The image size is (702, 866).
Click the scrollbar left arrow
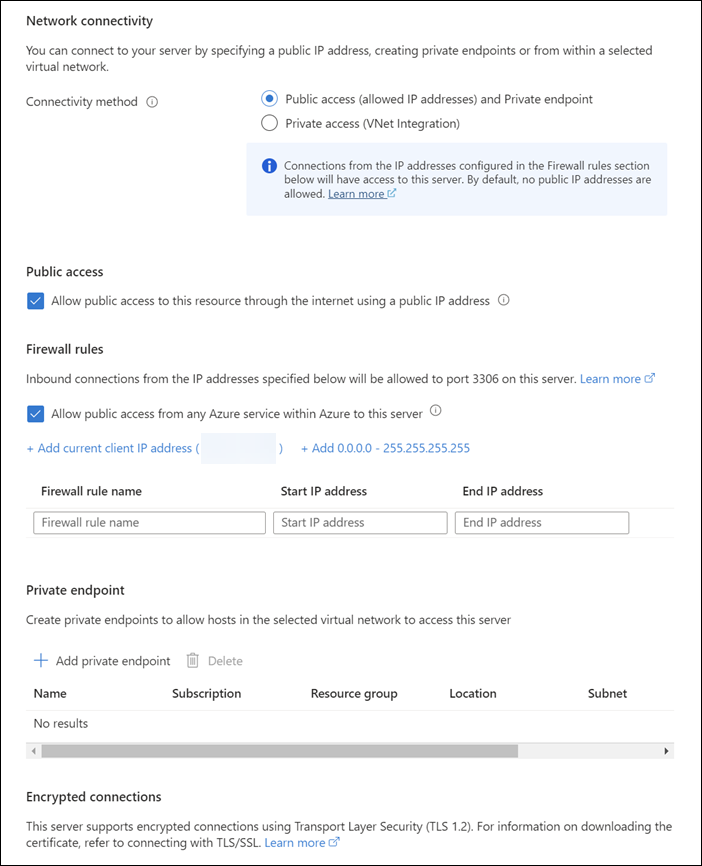[x=33, y=750]
